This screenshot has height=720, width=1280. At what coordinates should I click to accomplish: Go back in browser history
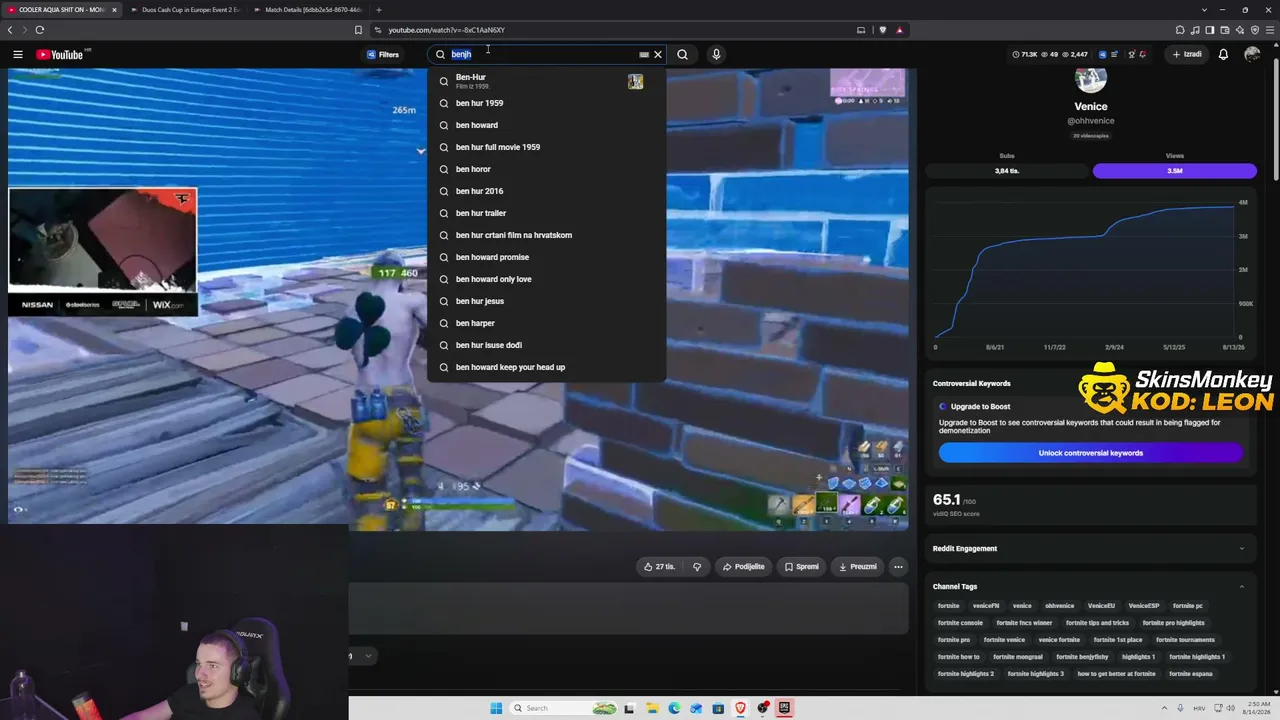pos(10,30)
